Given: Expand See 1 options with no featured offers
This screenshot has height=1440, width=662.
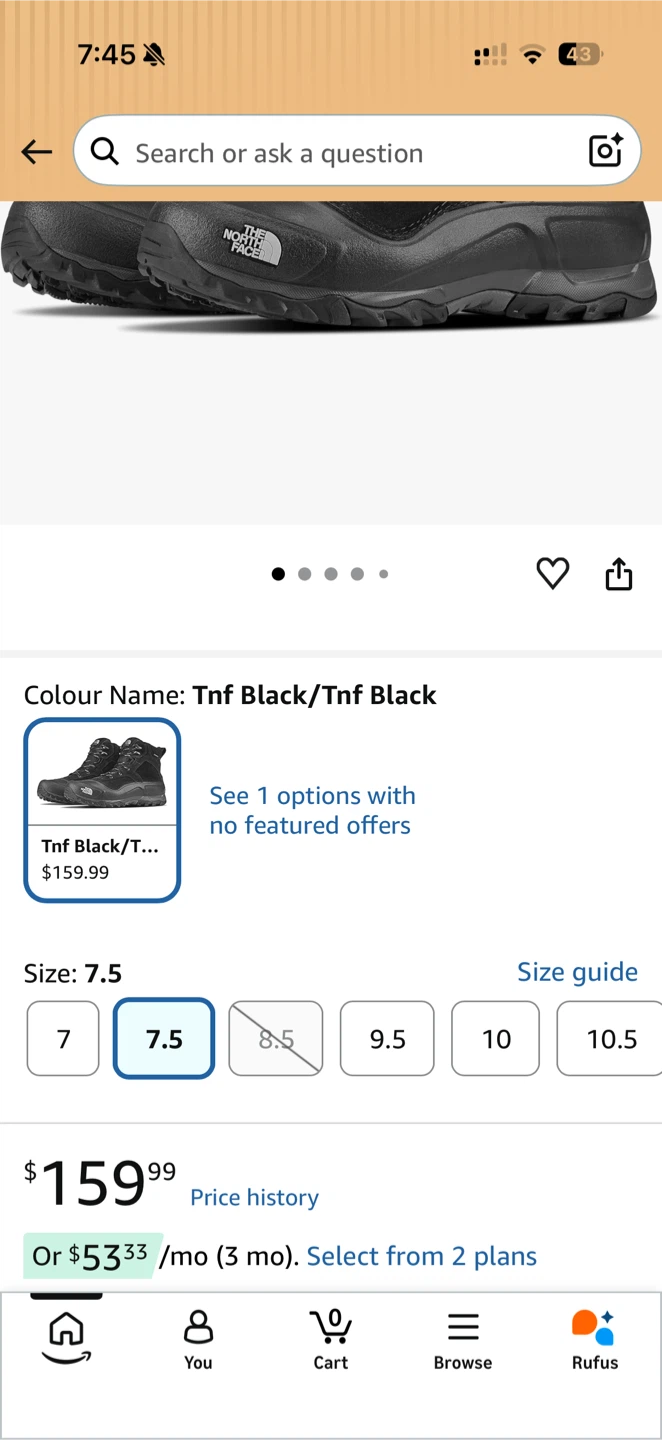Looking at the screenshot, I should 312,810.
